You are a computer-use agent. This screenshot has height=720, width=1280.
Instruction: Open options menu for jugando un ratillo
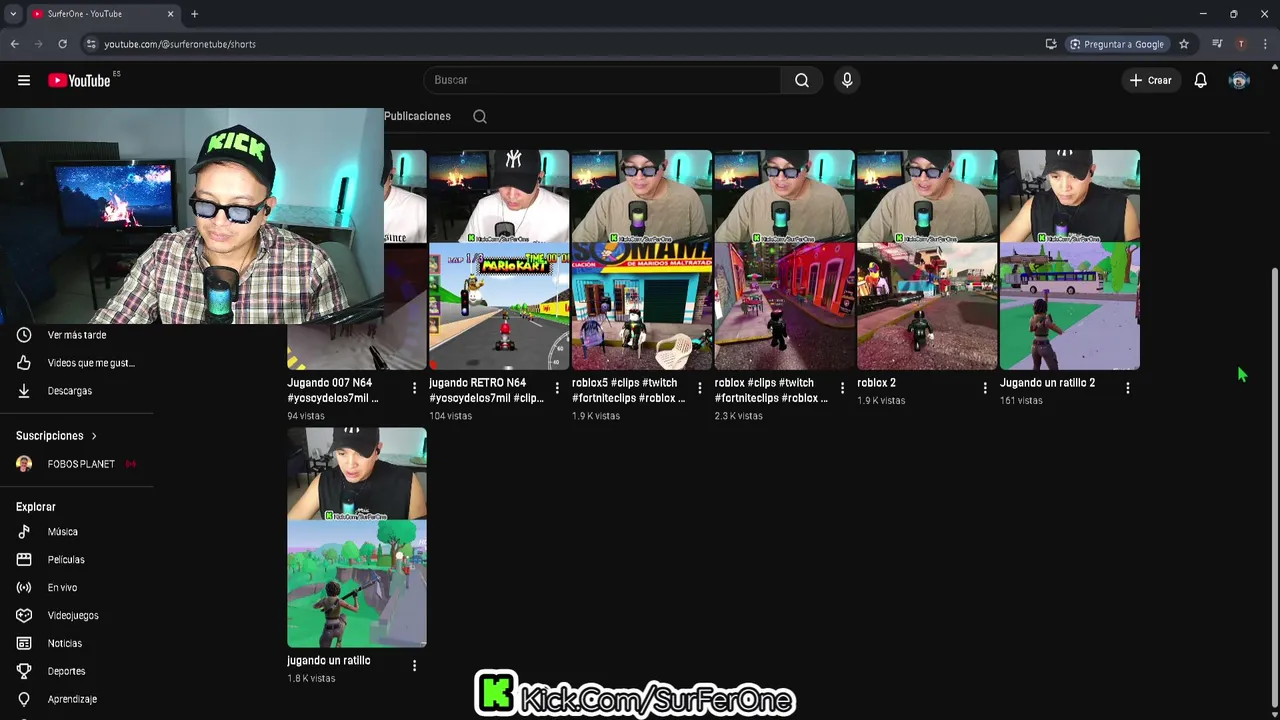[x=414, y=665]
